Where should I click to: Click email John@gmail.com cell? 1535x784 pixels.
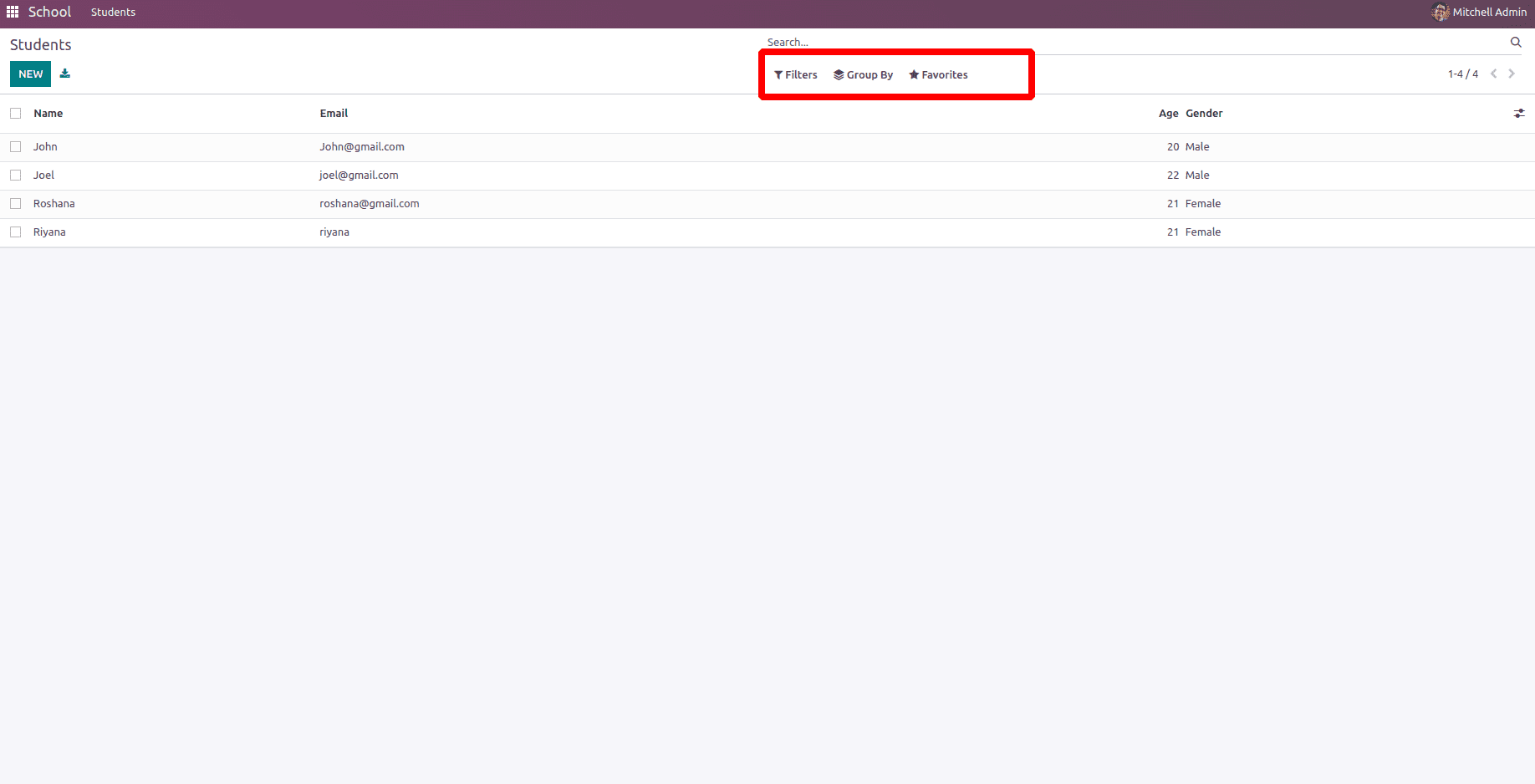point(362,147)
